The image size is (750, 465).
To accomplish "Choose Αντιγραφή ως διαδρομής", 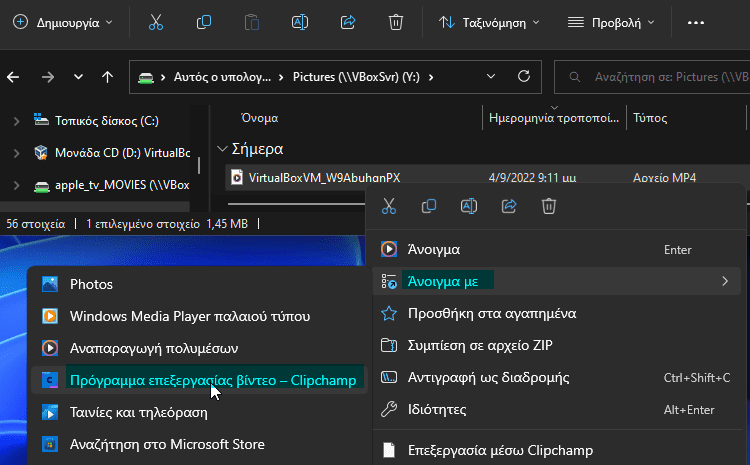I will (x=556, y=377).
